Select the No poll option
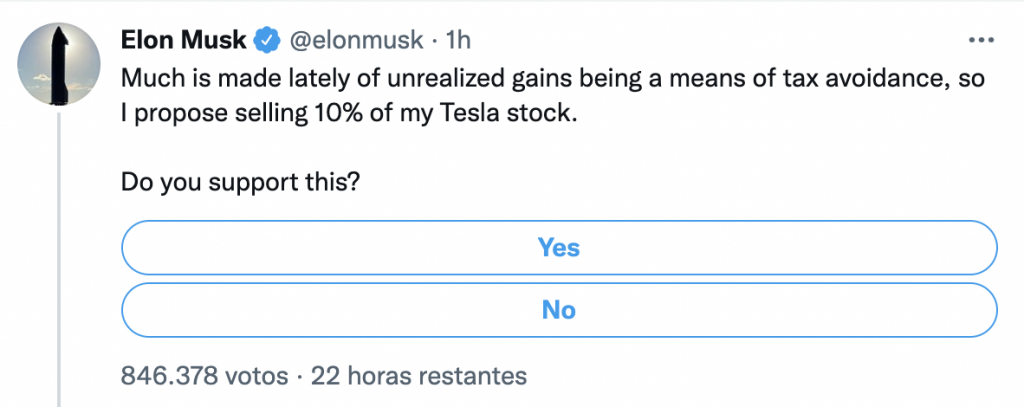Image resolution: width=1024 pixels, height=407 pixels. pyautogui.click(x=559, y=310)
